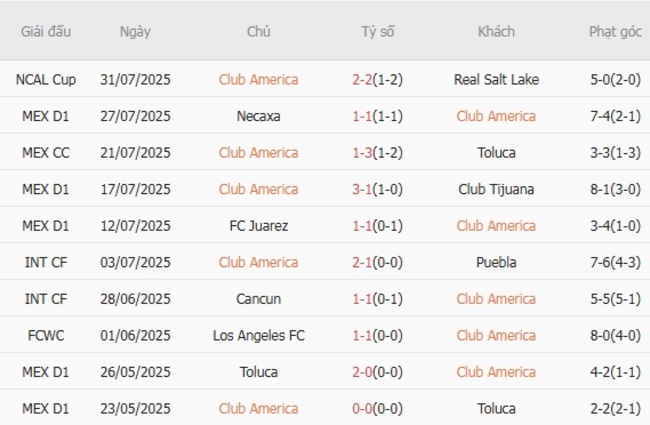The width and height of the screenshot is (650, 425).
Task: Click the 3-1(1-0) match score
Action: (x=378, y=189)
